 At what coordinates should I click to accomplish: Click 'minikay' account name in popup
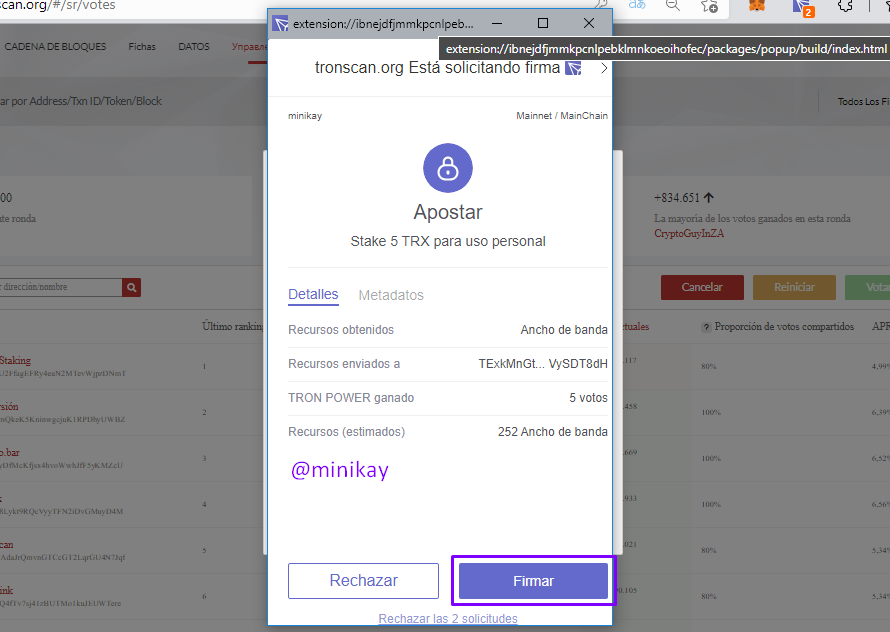tap(305, 116)
